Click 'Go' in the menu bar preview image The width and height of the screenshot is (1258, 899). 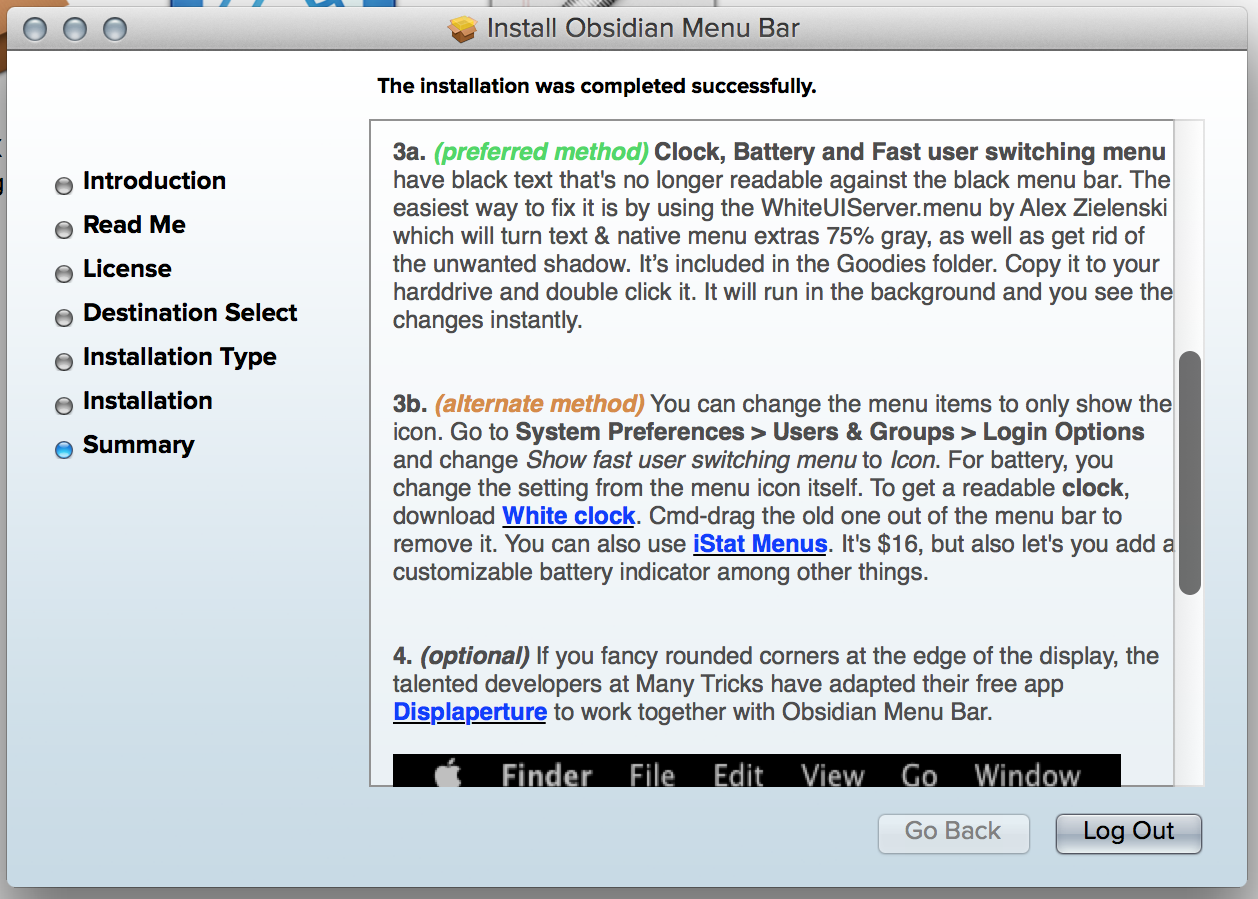point(919,775)
